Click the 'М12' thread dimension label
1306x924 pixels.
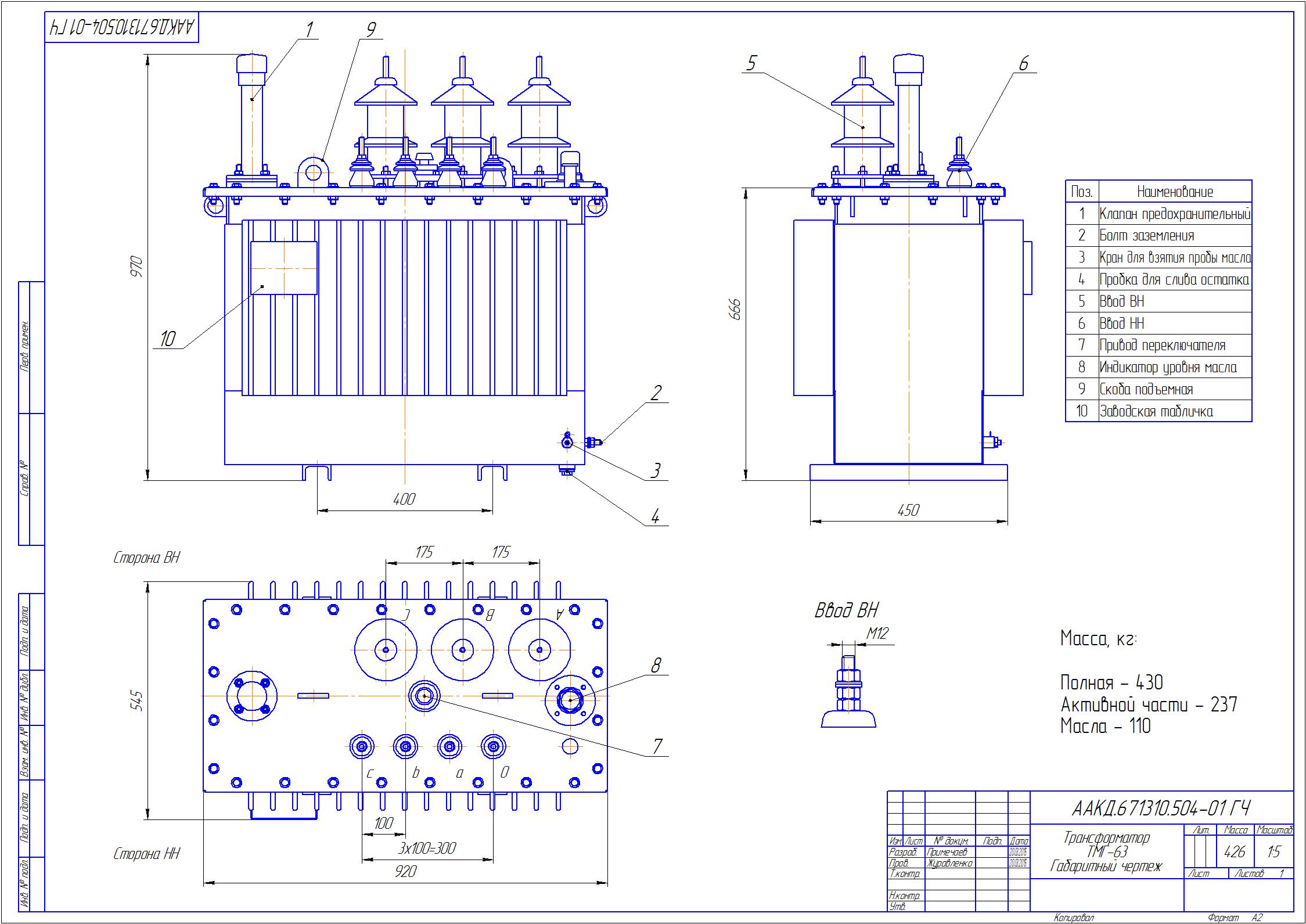[877, 634]
